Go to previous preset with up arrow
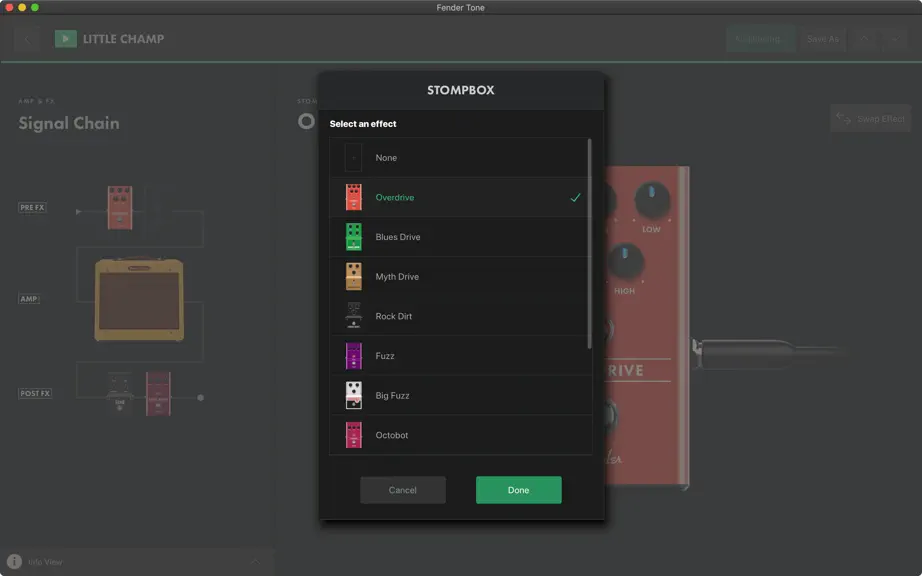This screenshot has width=922, height=576. (x=864, y=39)
